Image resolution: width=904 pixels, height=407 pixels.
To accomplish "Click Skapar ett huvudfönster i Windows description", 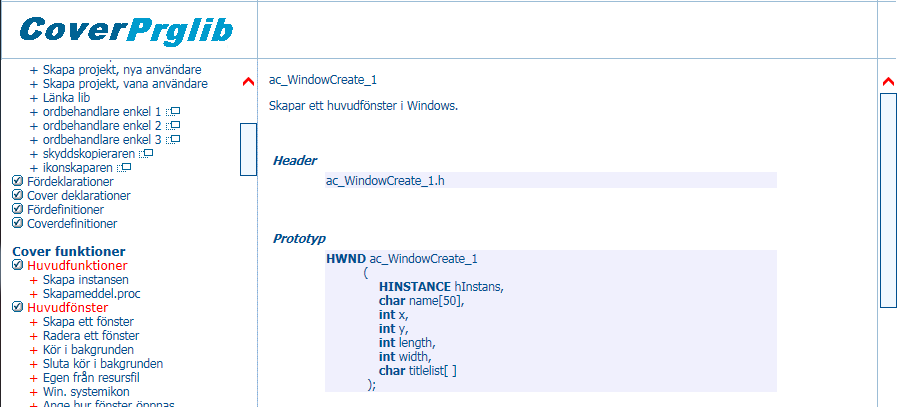I will (363, 107).
